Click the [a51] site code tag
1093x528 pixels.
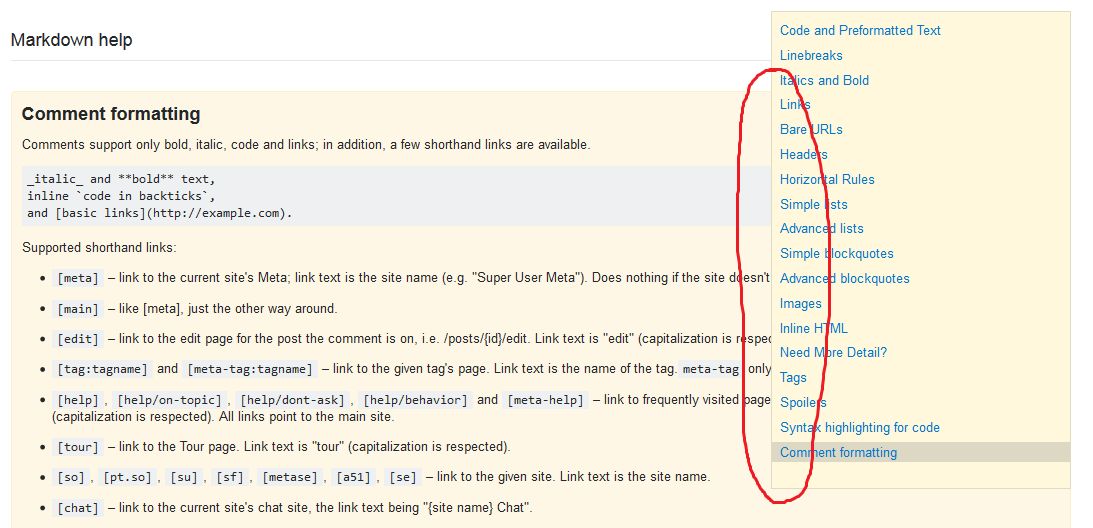tap(353, 478)
